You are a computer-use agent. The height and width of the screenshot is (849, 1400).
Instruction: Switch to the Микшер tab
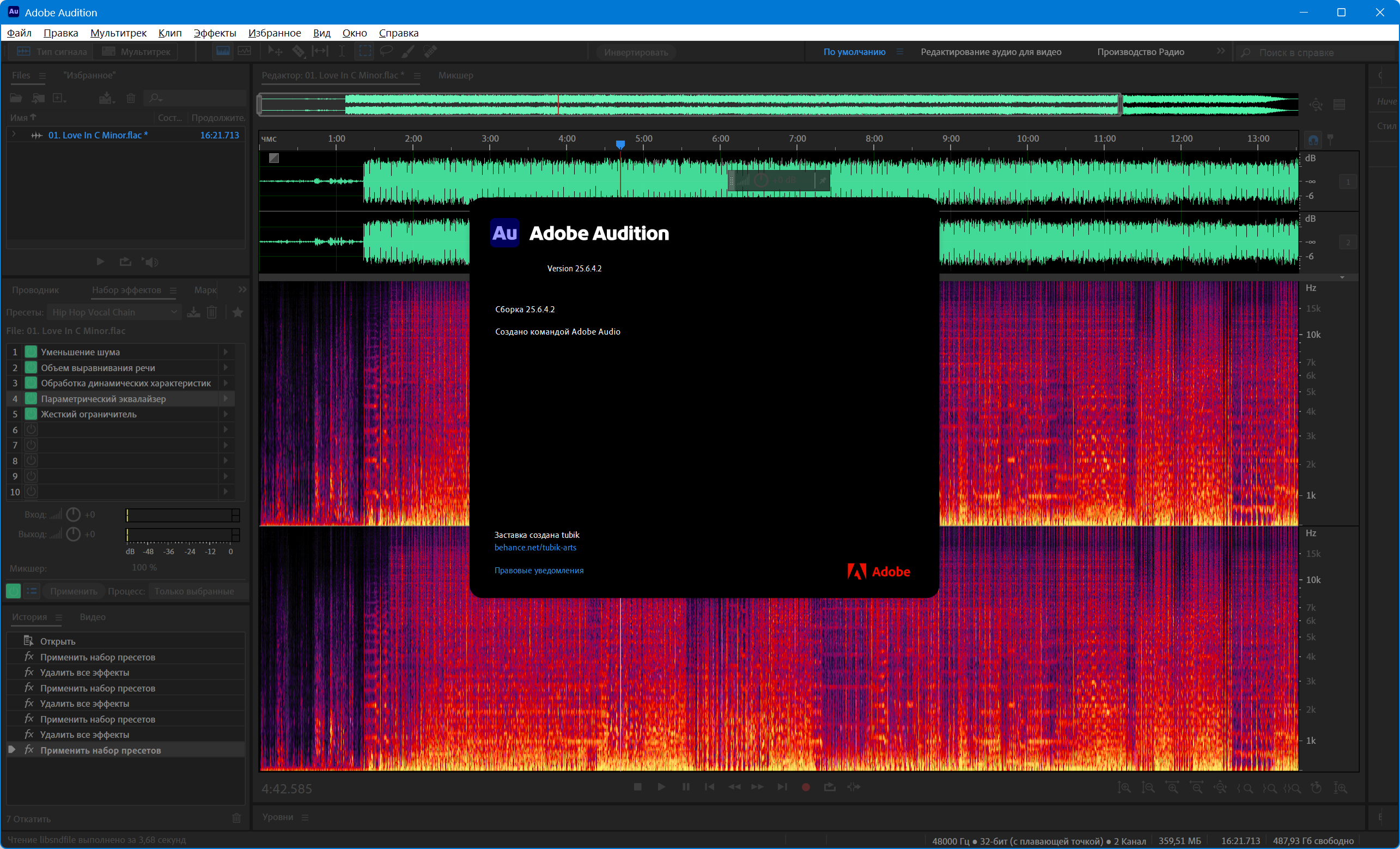click(455, 75)
